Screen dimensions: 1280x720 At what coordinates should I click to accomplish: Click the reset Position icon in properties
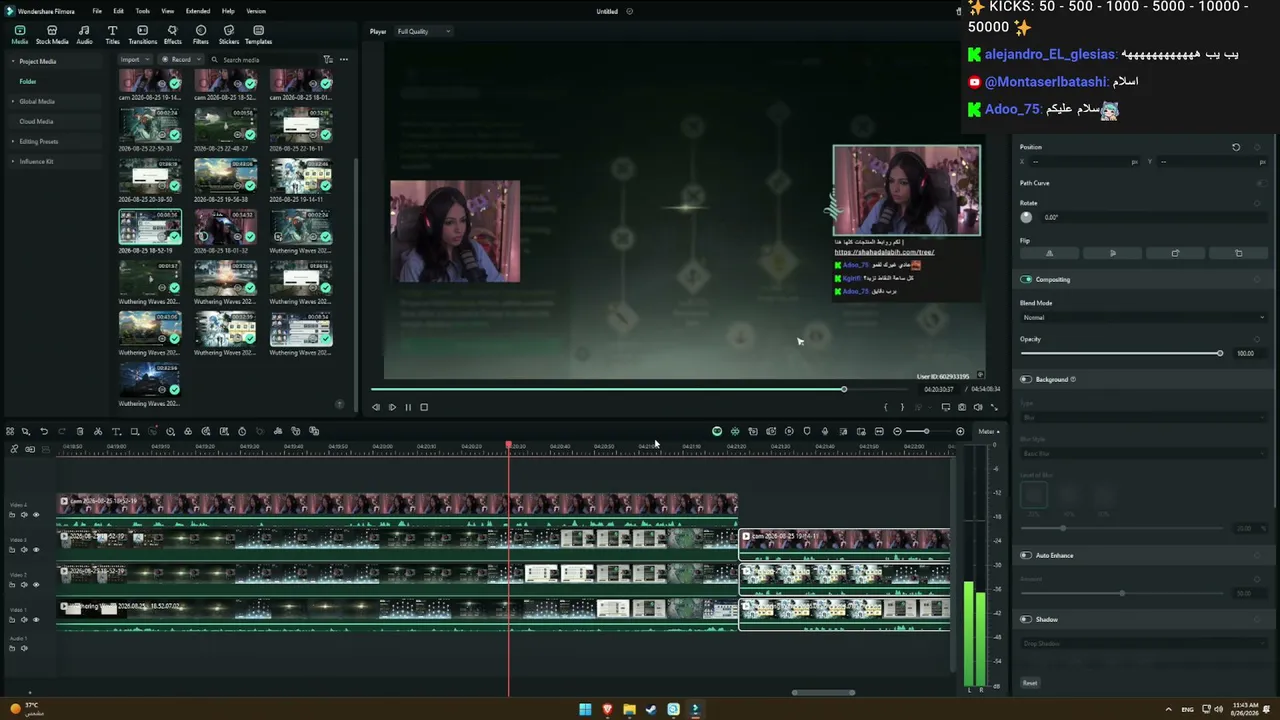click(x=1236, y=147)
